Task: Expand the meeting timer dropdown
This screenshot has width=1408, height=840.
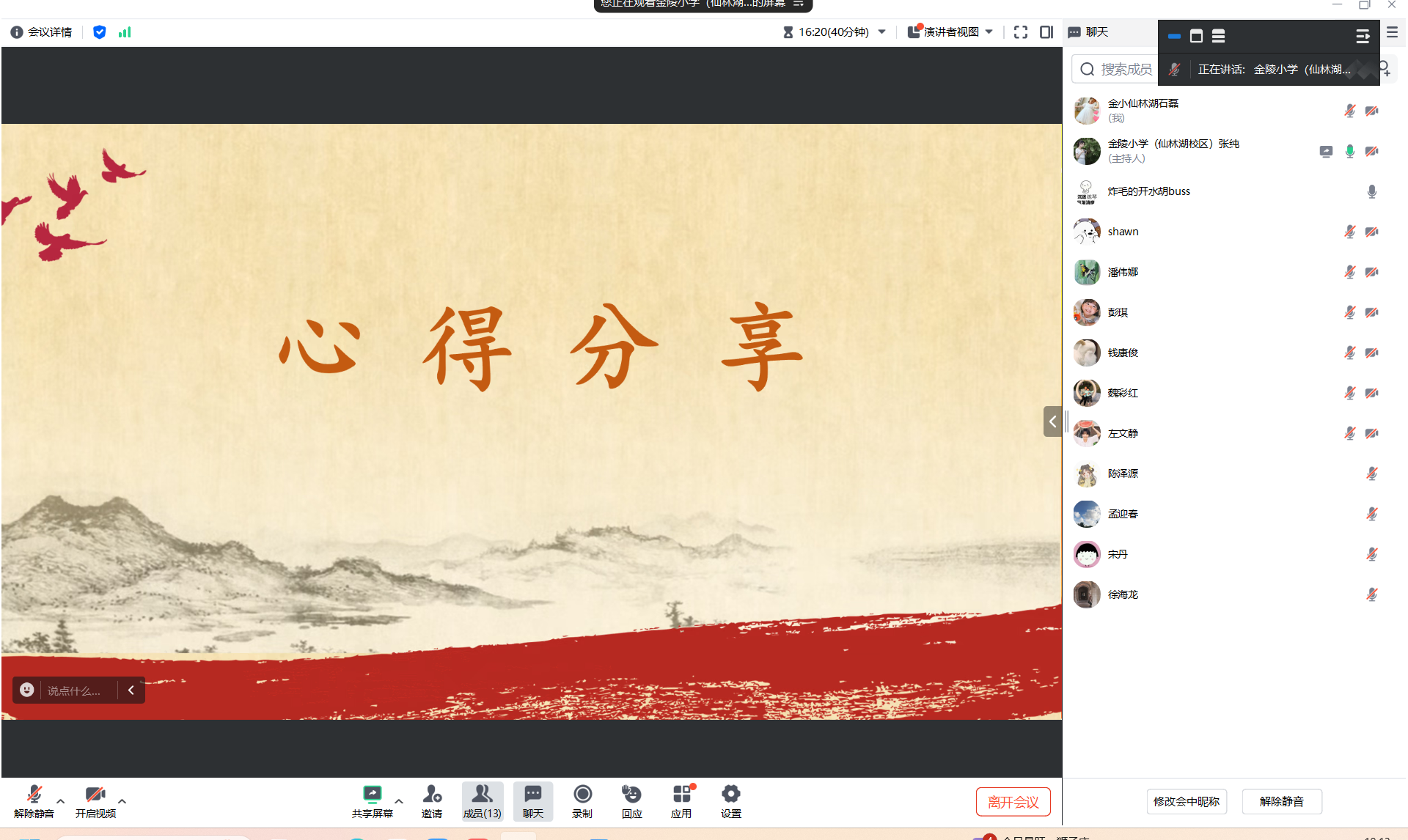Action: point(882,32)
